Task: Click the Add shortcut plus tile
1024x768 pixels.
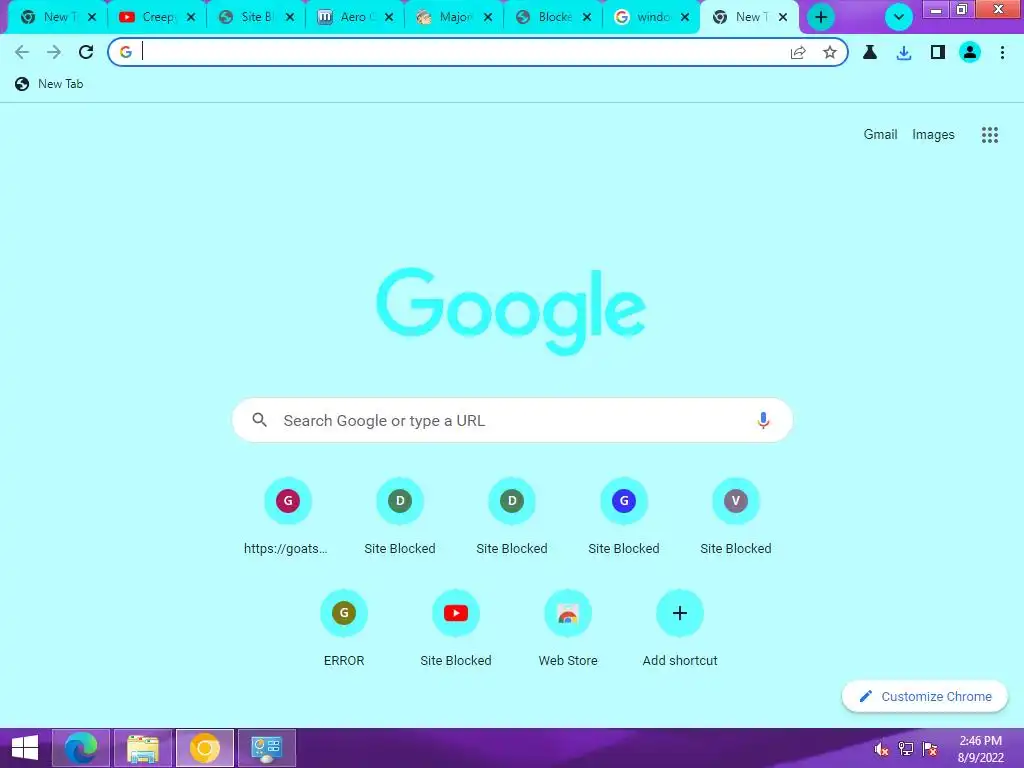Action: tap(680, 630)
